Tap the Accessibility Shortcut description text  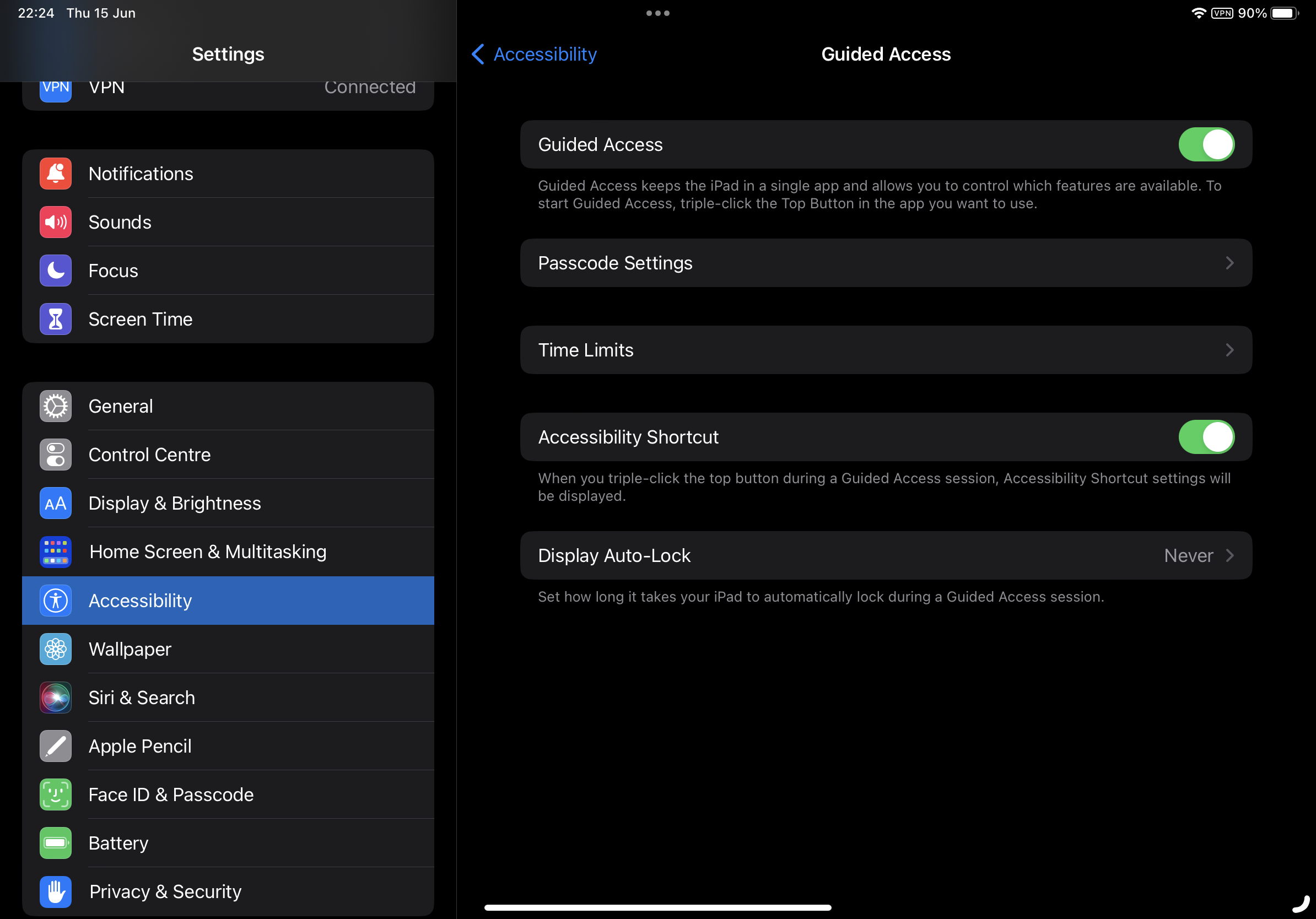pos(884,487)
